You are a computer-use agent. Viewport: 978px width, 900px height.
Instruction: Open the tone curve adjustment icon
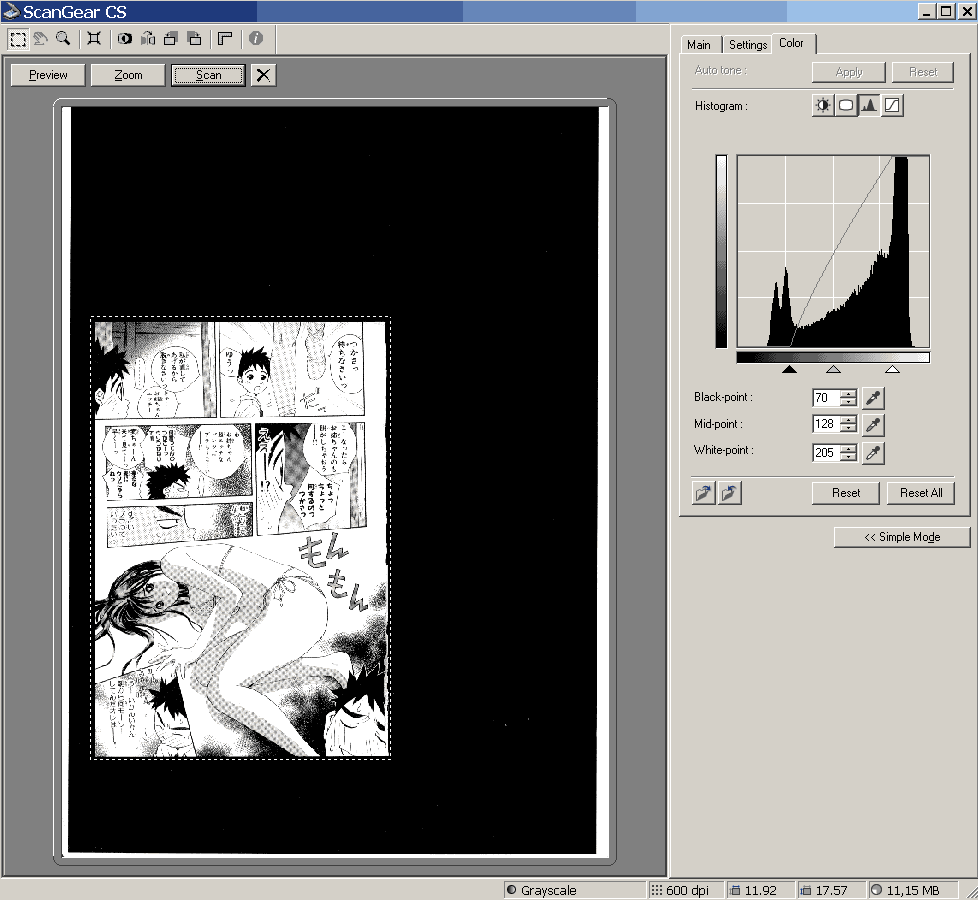[893, 105]
